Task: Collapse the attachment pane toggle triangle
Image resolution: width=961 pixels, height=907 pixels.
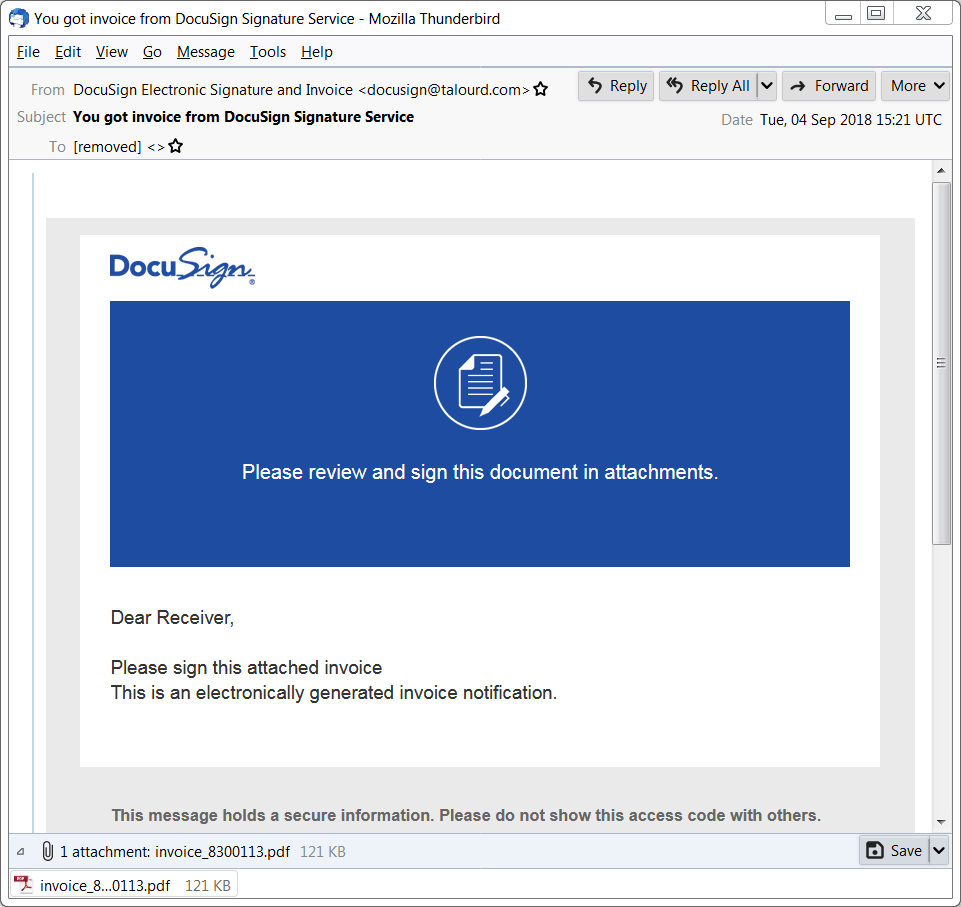Action: [21, 851]
